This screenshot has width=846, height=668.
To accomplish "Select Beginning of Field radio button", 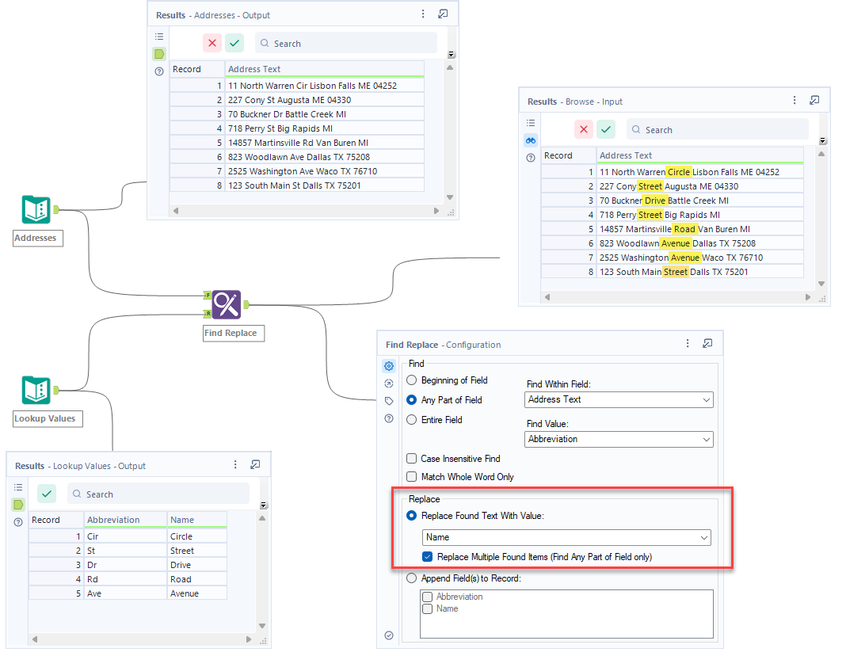I will pyautogui.click(x=412, y=380).
